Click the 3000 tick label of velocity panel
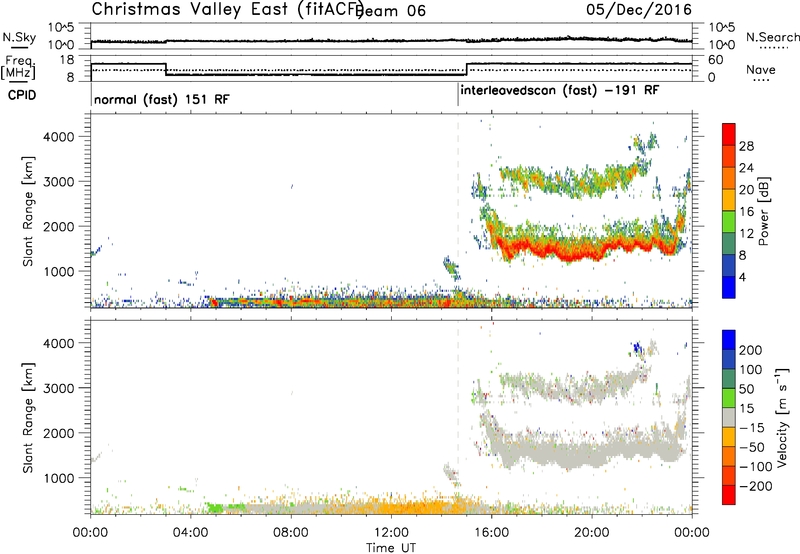Viewport: 800px width, 554px height. pos(58,388)
